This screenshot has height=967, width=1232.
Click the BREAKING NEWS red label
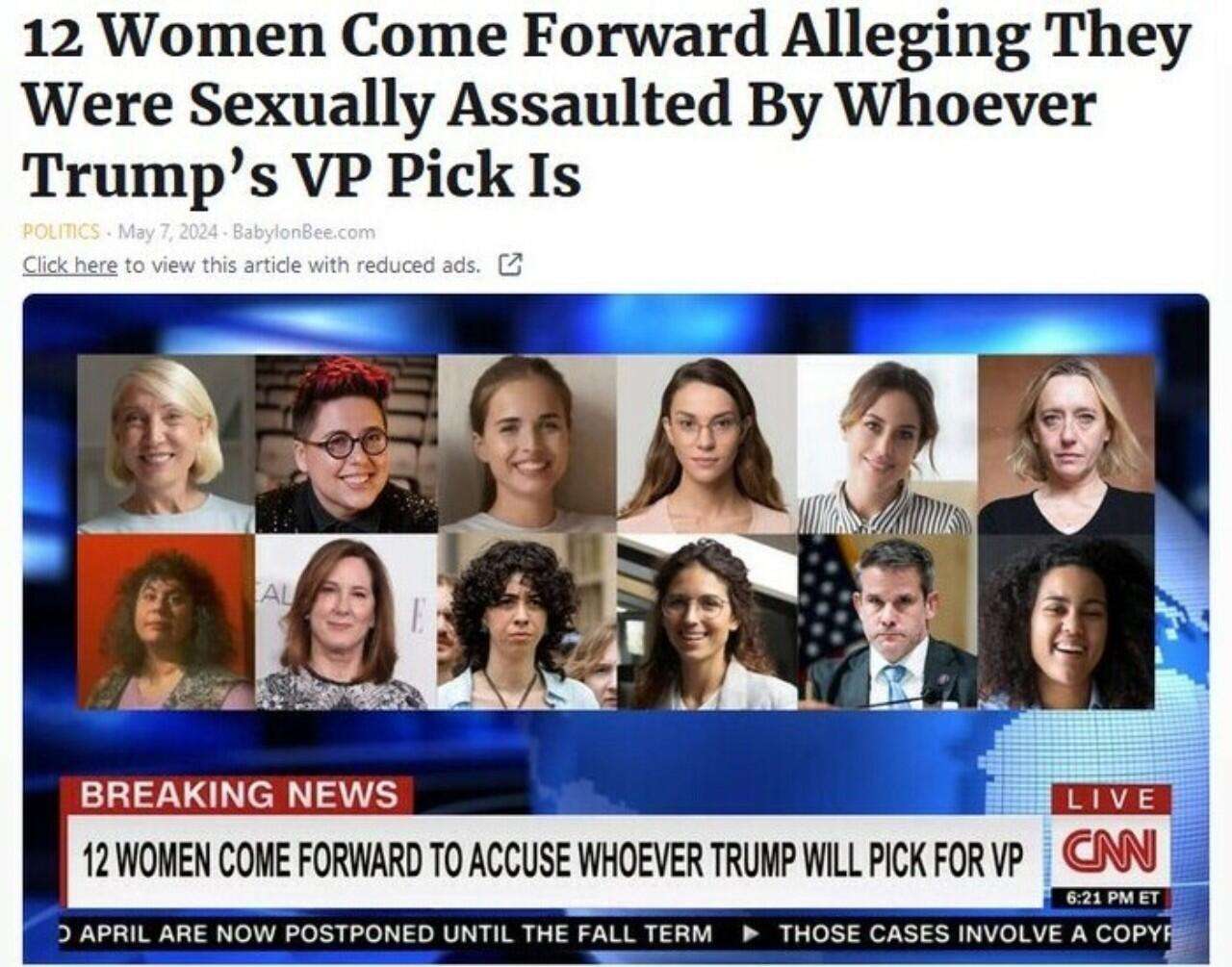coord(239,795)
